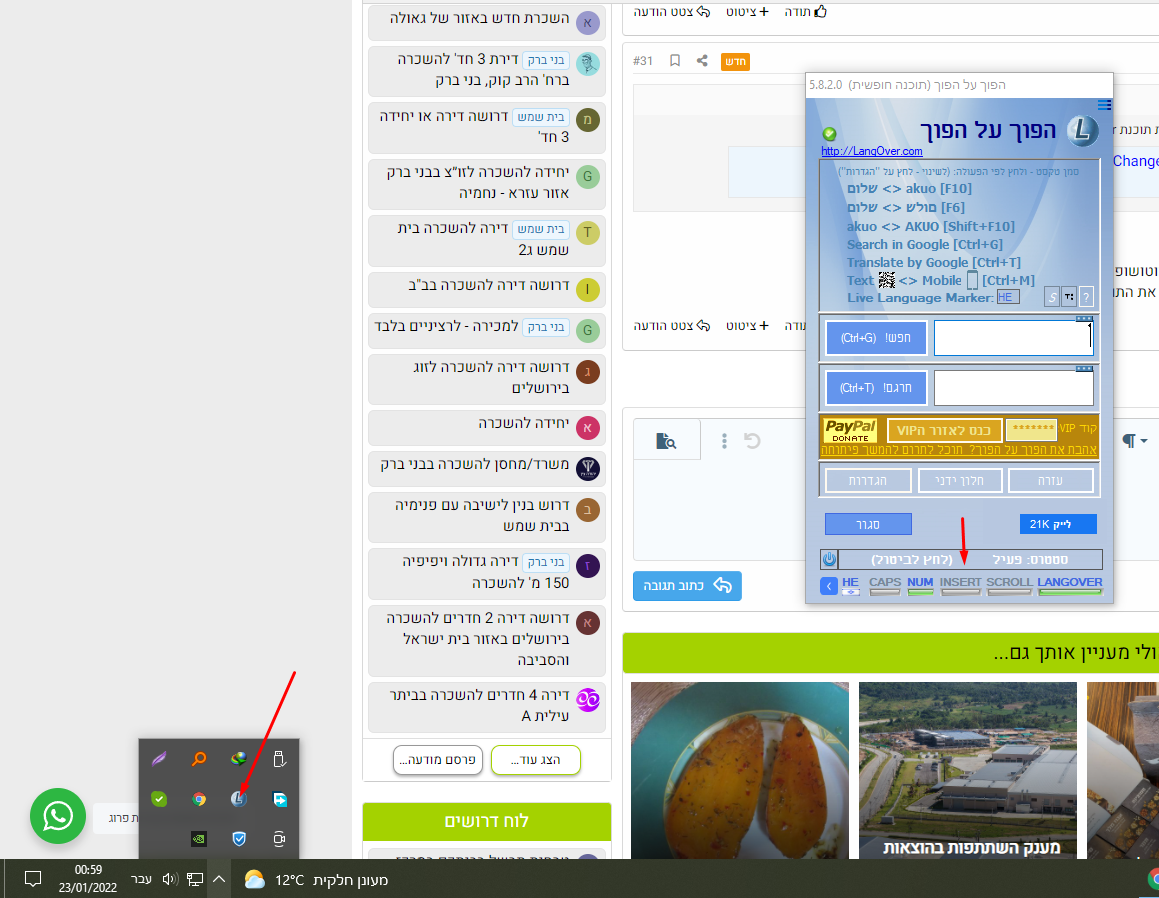Click the orange magnifier tray icon
The height and width of the screenshot is (898, 1159).
[199, 758]
